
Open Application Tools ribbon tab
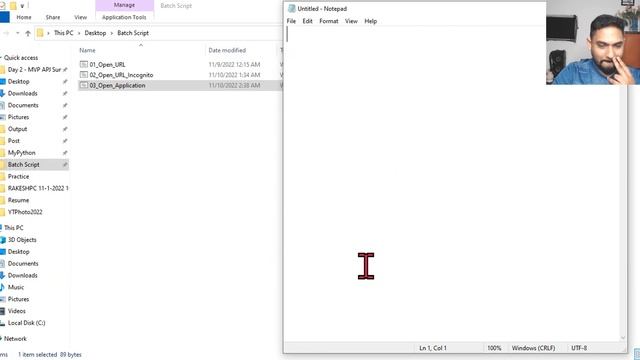click(x=124, y=17)
